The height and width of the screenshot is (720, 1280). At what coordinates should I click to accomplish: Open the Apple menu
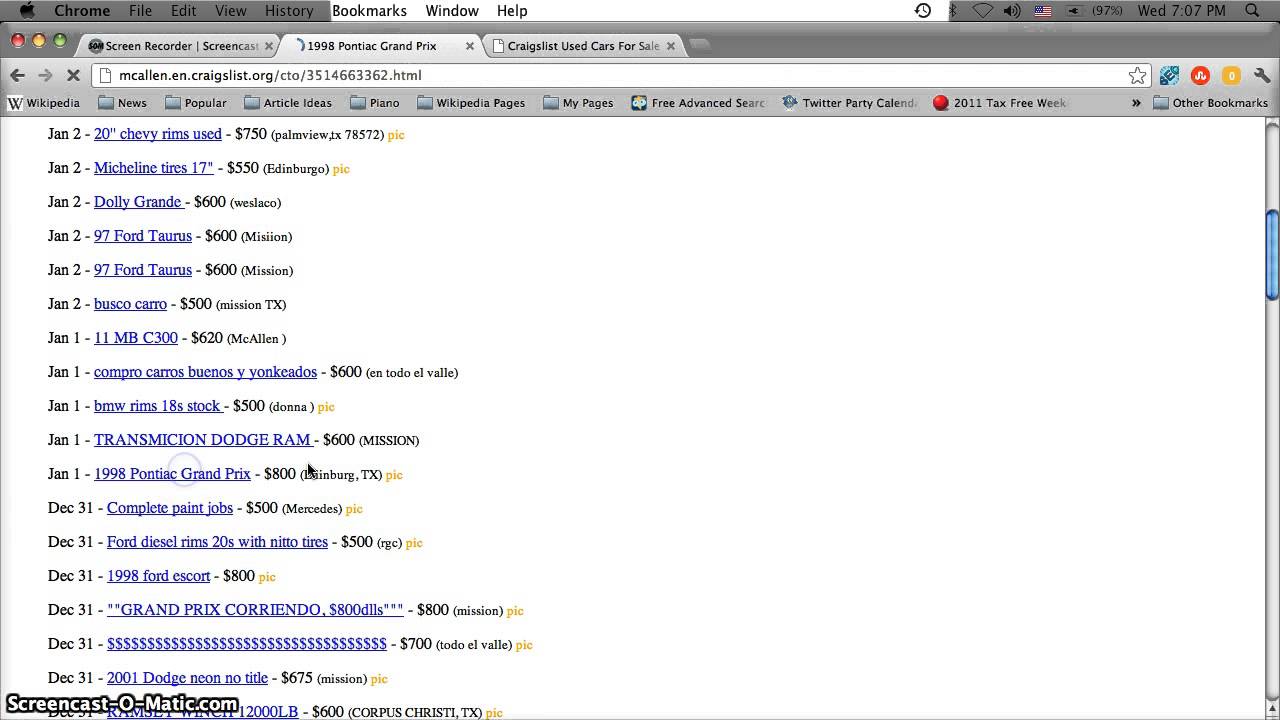(27, 11)
